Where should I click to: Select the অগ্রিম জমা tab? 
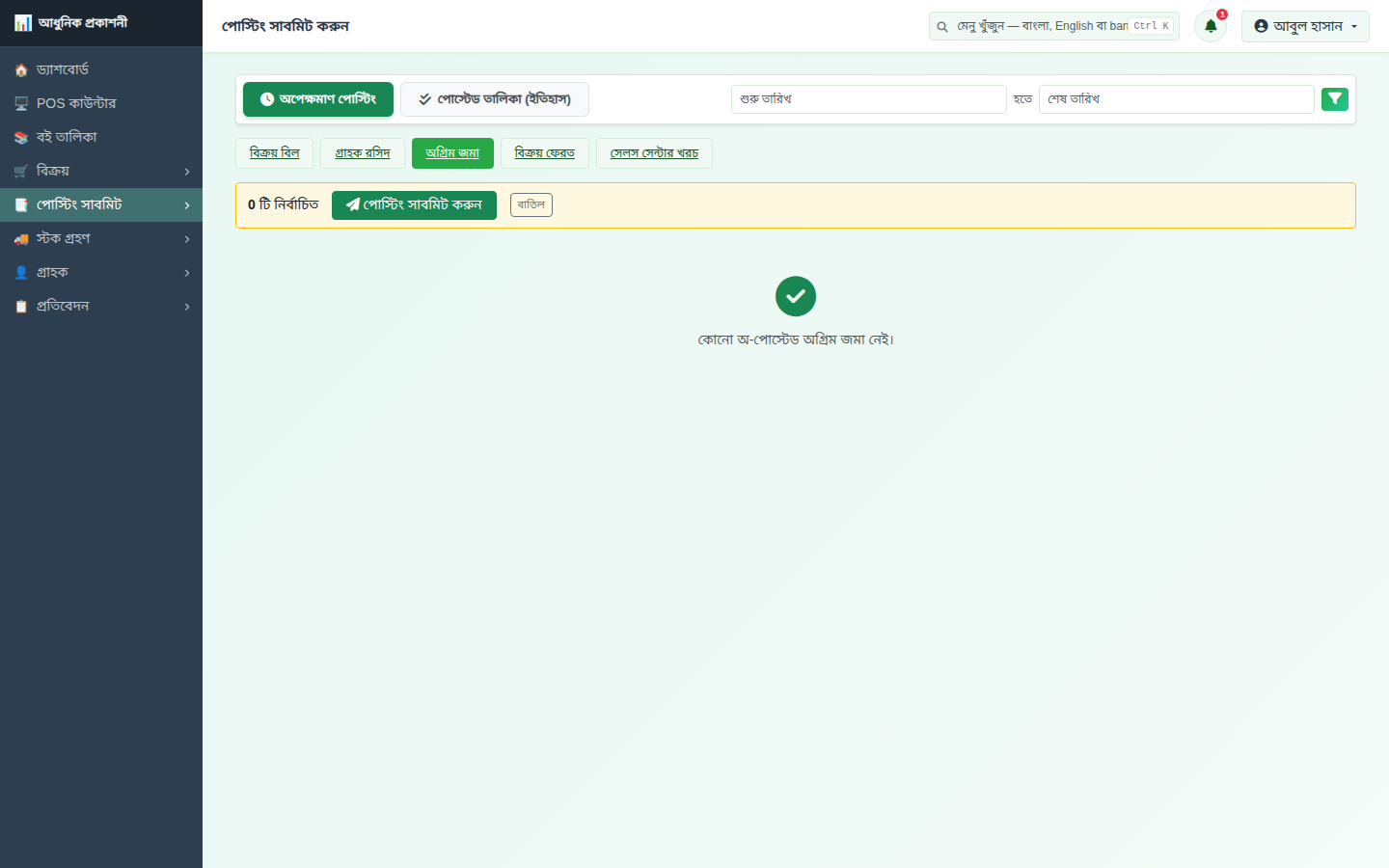(452, 153)
